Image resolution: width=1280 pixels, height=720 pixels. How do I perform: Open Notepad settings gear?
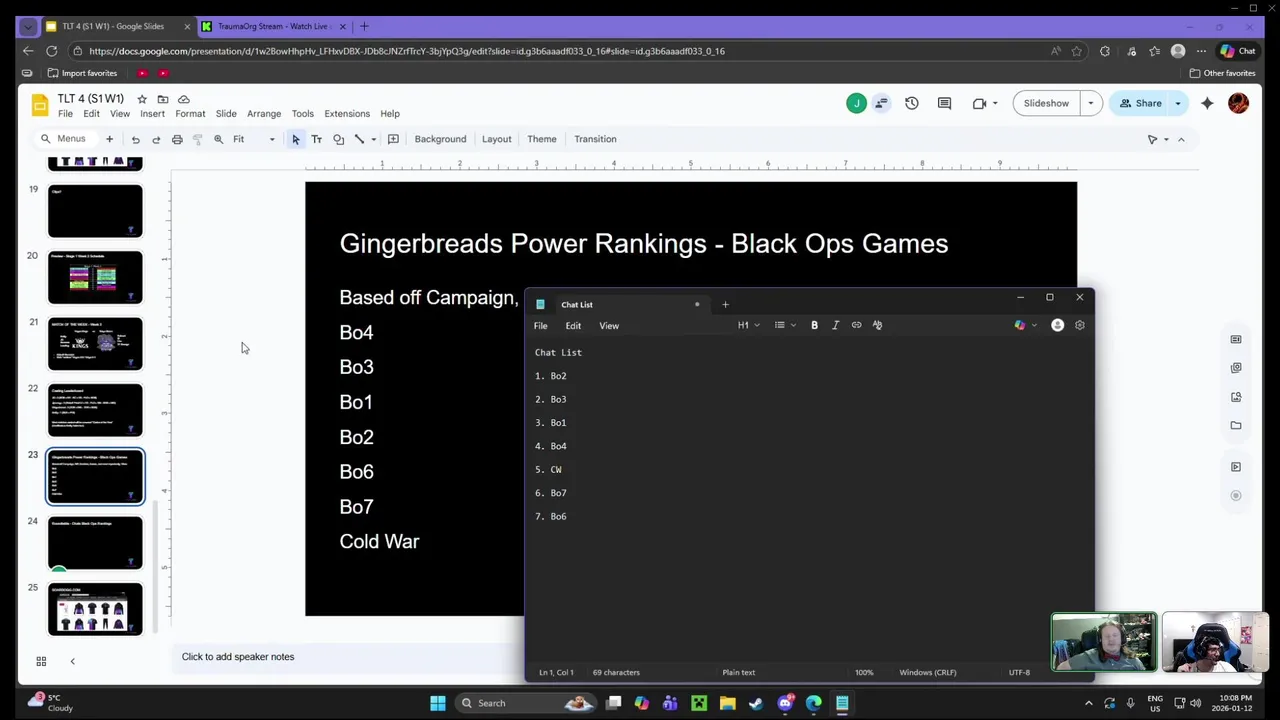pos(1079,325)
